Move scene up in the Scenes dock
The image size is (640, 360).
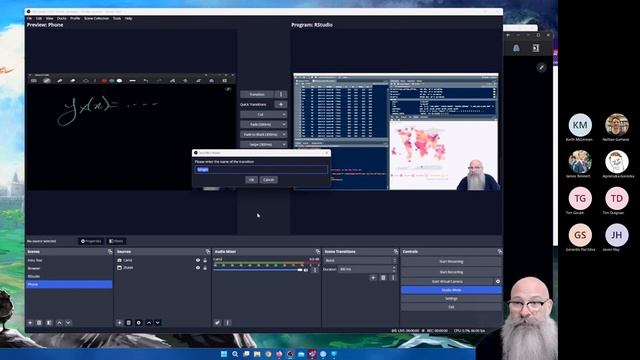pyautogui.click(x=60, y=322)
